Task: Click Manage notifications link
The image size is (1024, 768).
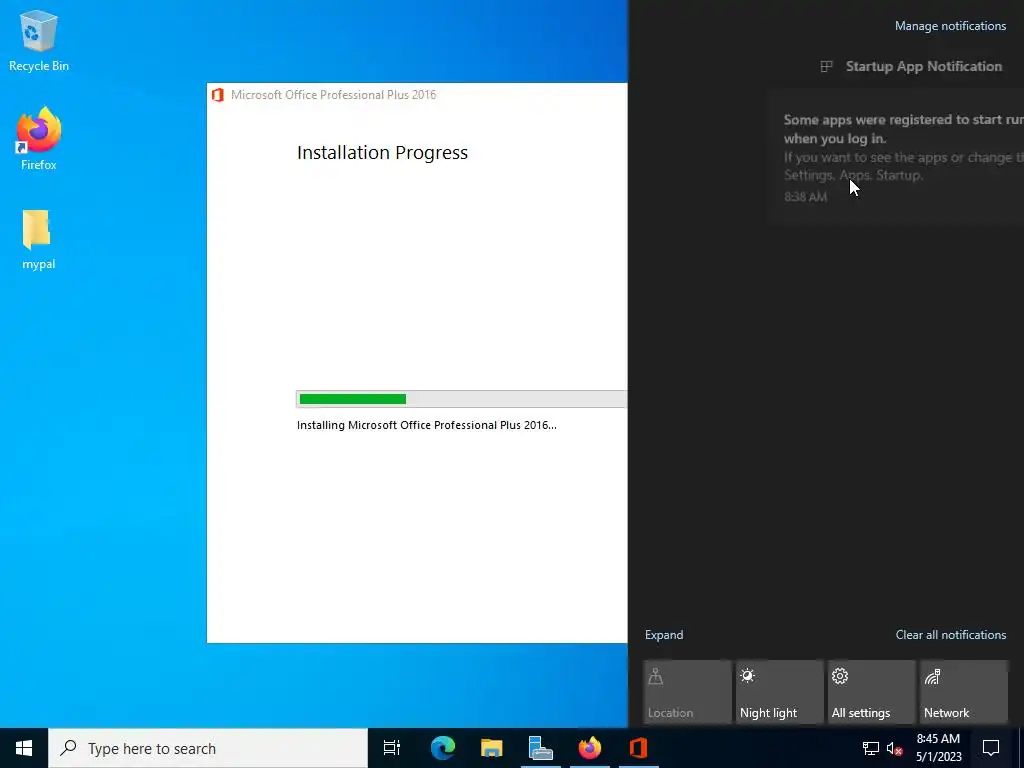Action: coord(950,26)
